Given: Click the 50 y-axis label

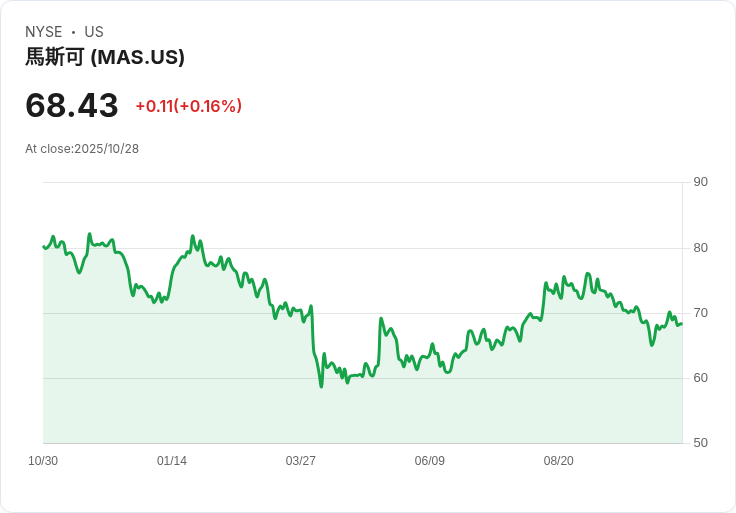Looking at the screenshot, I should pyautogui.click(x=701, y=443).
